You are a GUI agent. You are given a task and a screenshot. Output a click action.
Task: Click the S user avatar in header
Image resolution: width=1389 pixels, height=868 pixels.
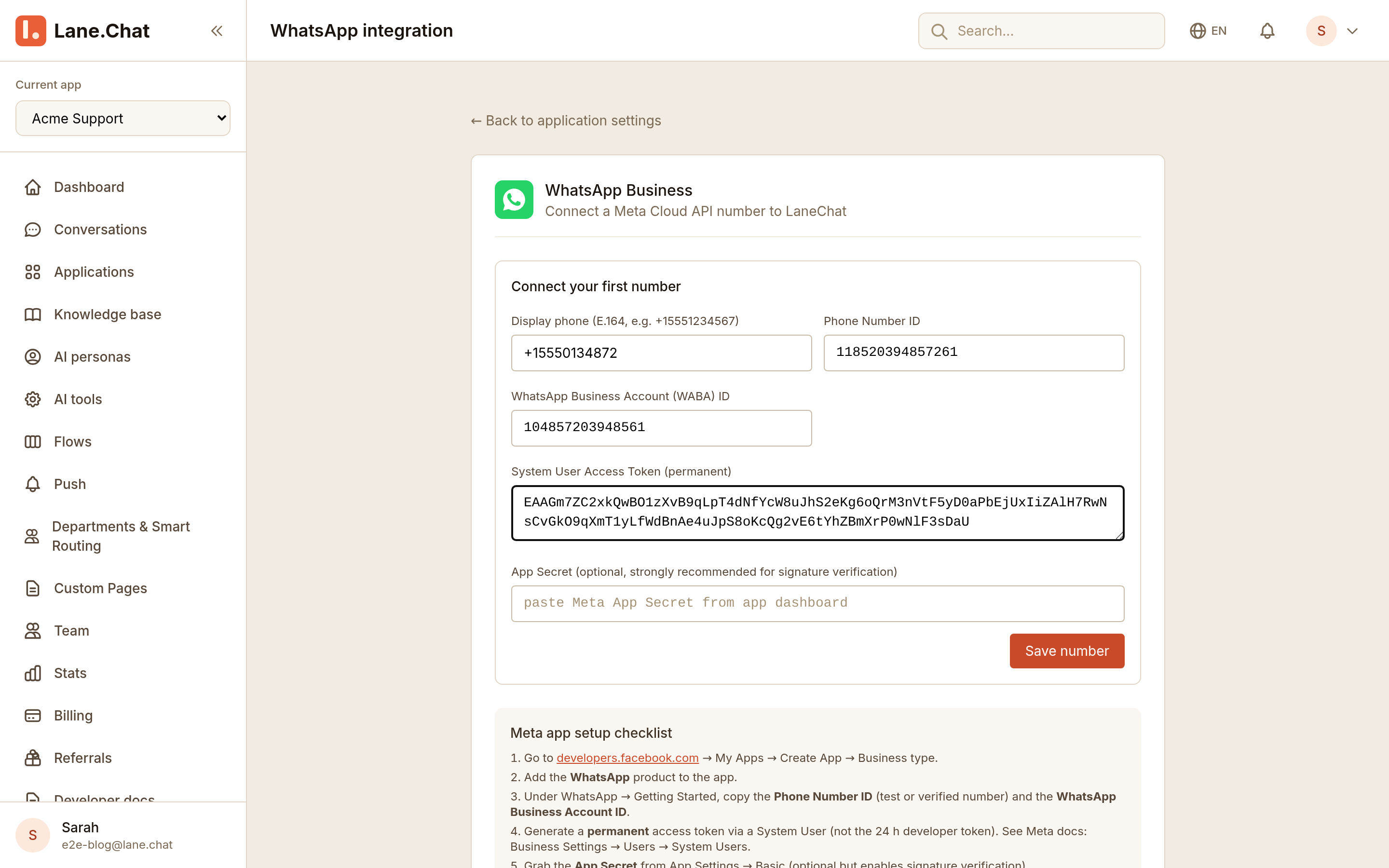pos(1321,31)
